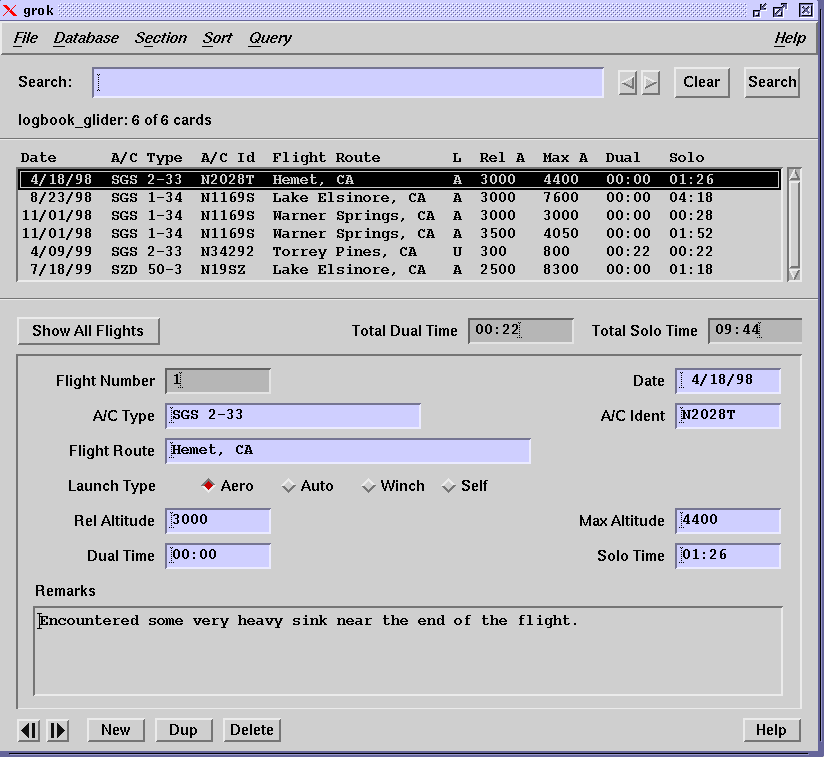
Task: Click the 'logbook_glider: 6 of 6 cards' status text
Action: (115, 120)
